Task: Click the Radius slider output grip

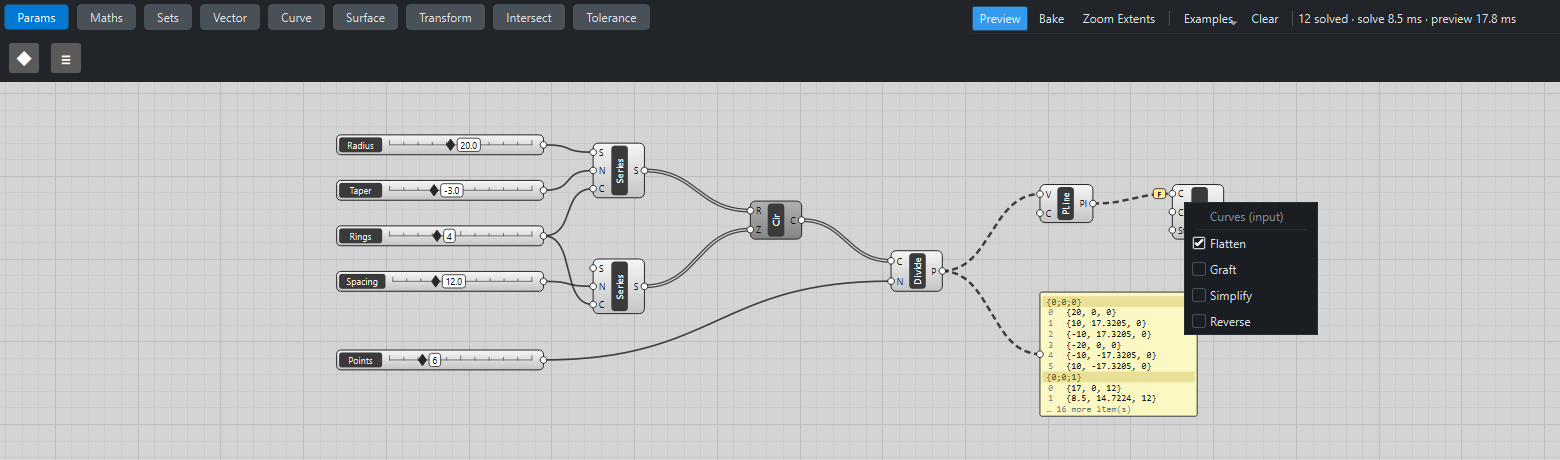Action: click(544, 145)
